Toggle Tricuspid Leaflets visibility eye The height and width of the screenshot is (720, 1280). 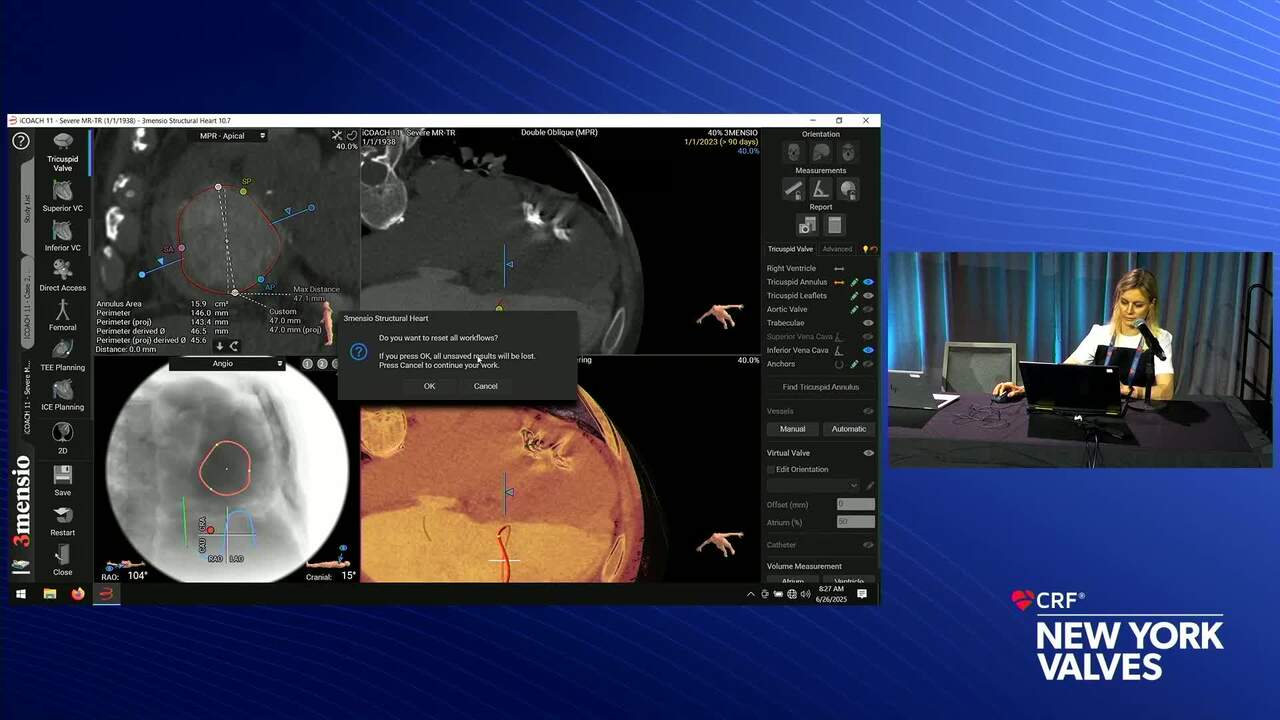pos(868,296)
